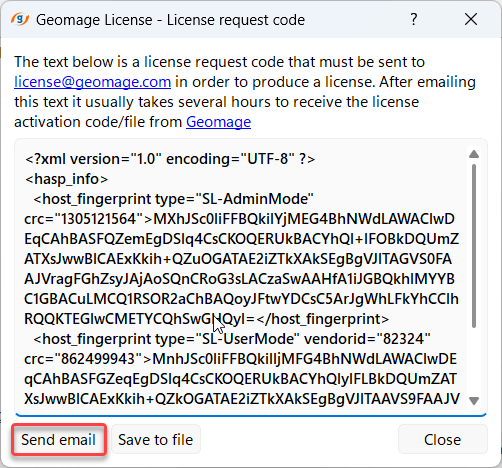Click the Geomage logo icon in title bar

point(20,19)
